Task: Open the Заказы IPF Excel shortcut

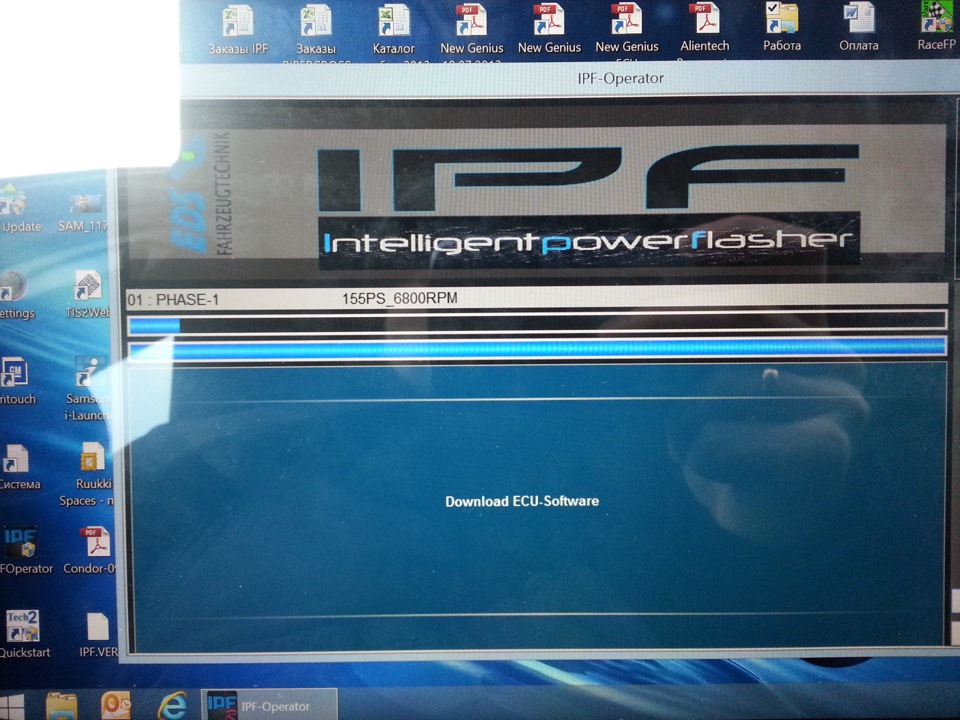Action: (238, 29)
